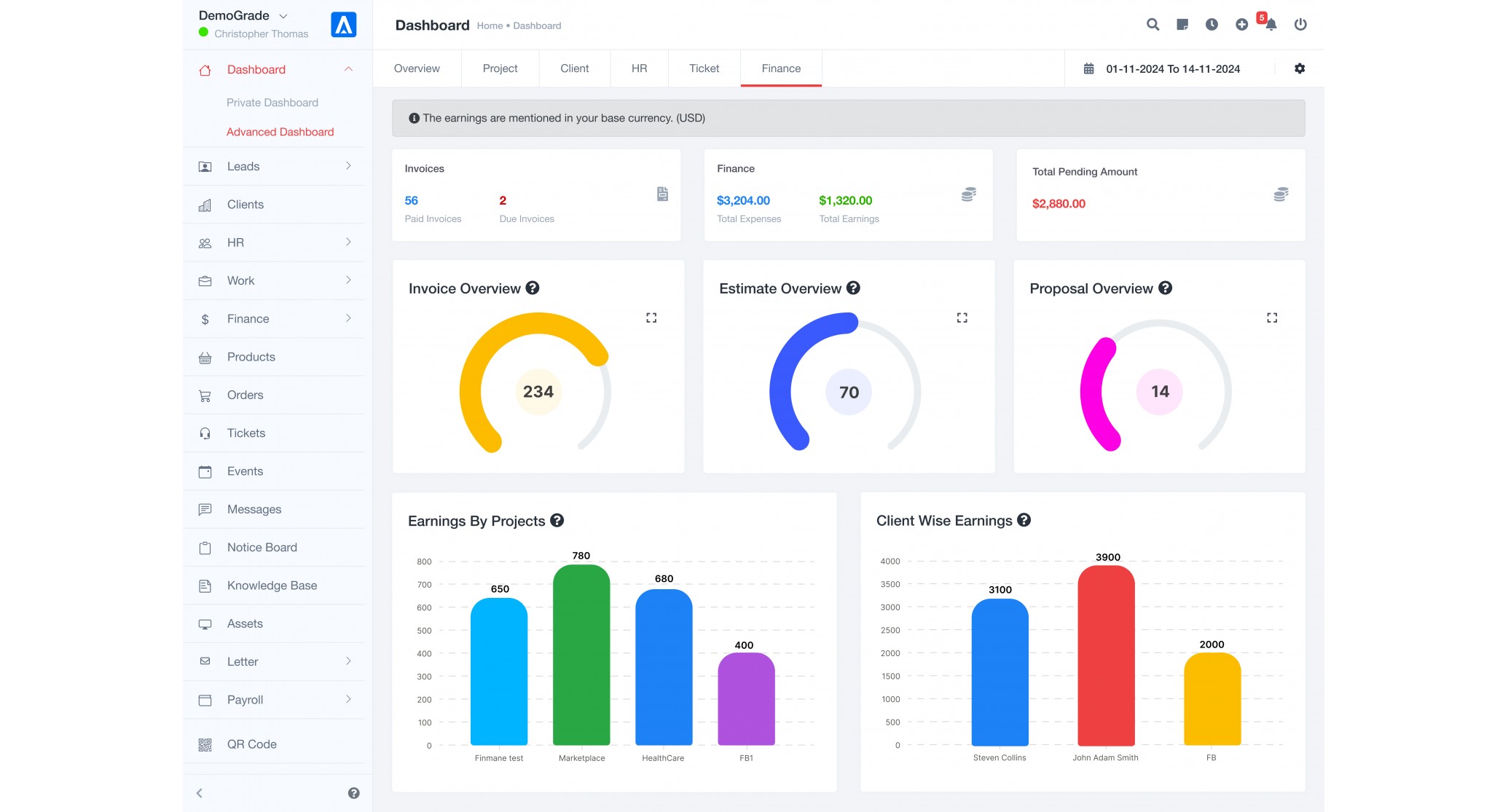
Task: Expand the Leads sidebar menu
Action: point(275,166)
